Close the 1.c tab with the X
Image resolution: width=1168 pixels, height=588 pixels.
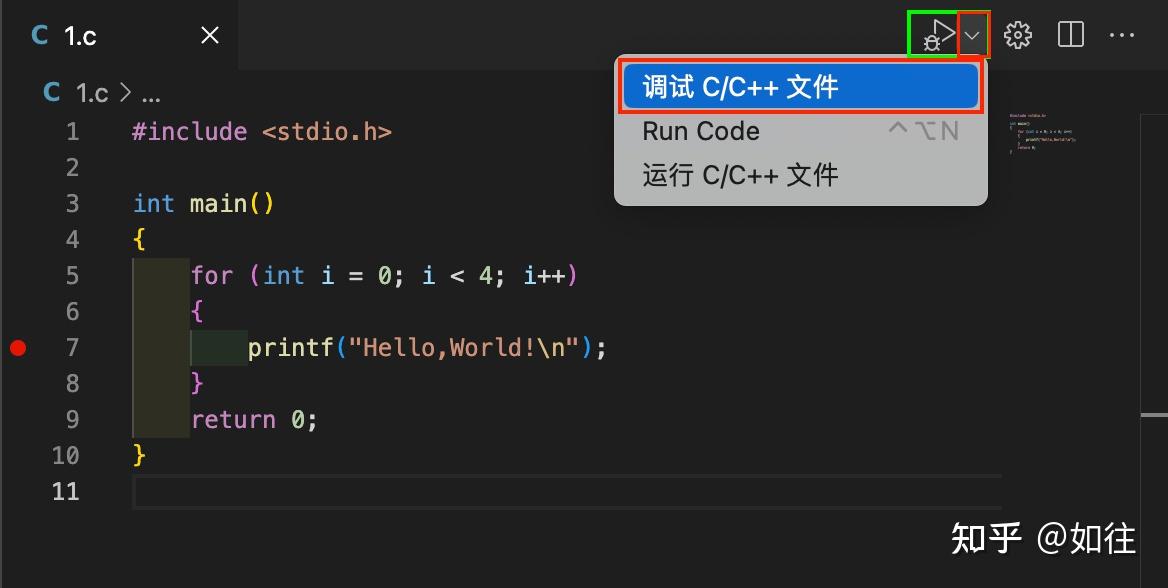(x=208, y=34)
